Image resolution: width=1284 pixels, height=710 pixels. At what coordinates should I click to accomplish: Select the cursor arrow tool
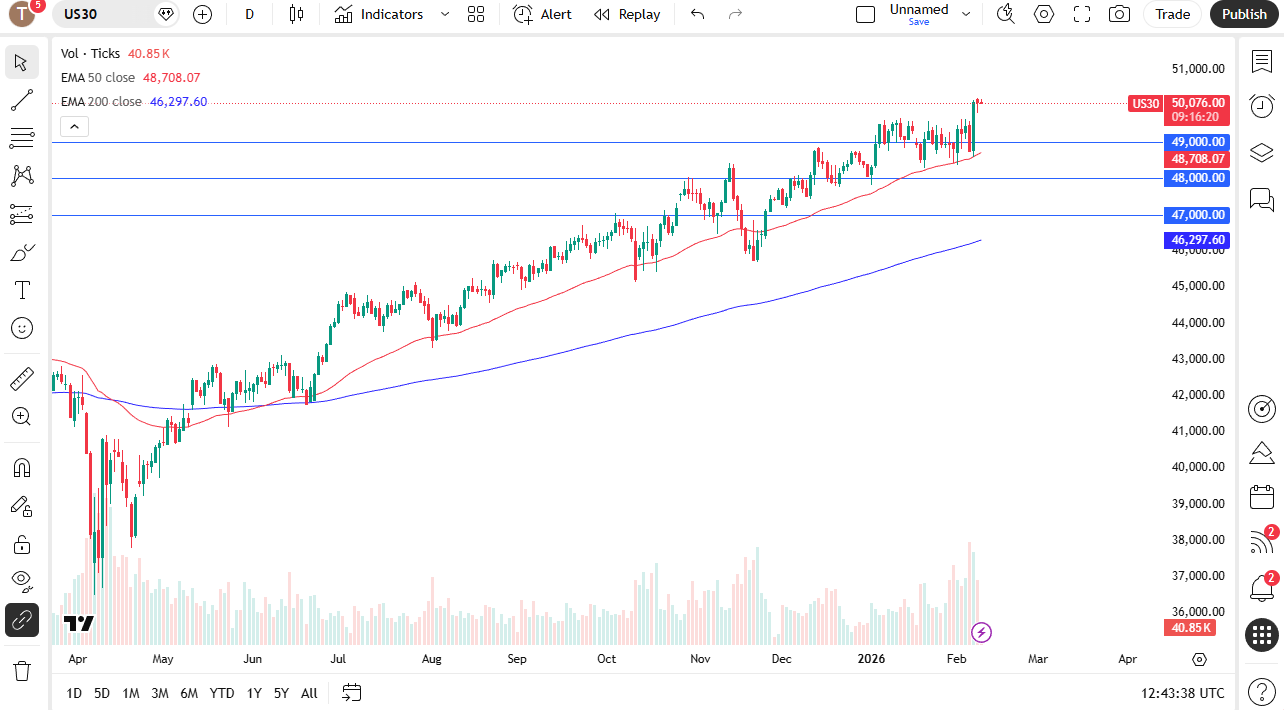pos(22,62)
